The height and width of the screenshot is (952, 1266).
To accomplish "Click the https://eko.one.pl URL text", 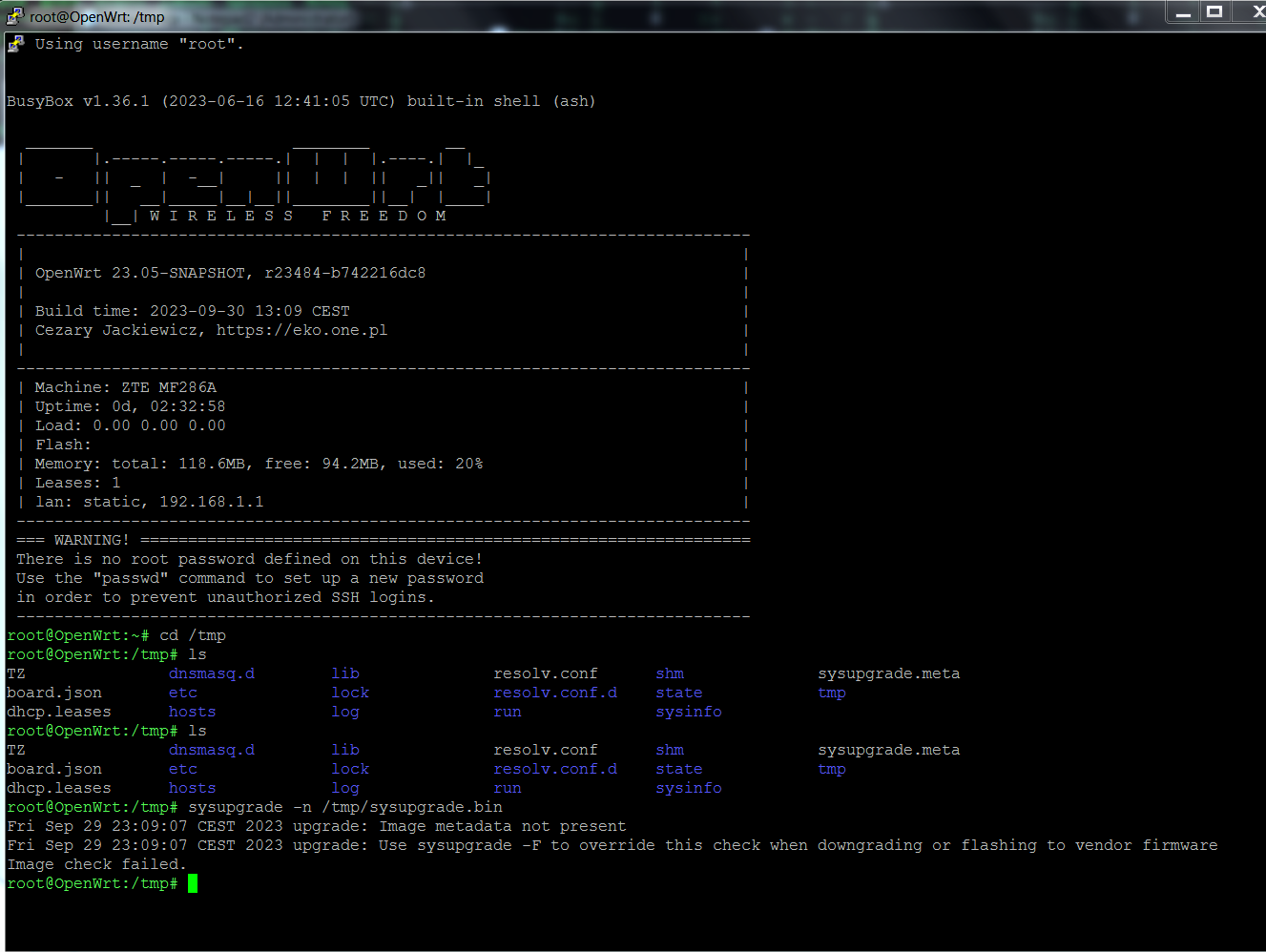I will [x=301, y=330].
